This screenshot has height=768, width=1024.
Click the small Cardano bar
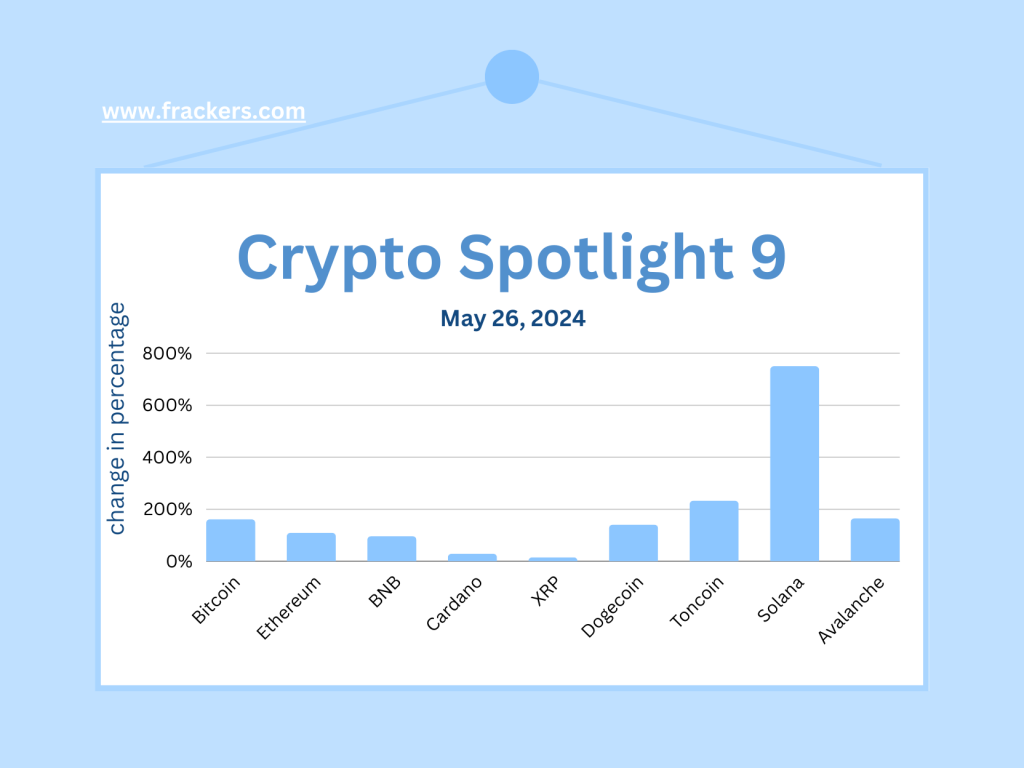coord(472,557)
